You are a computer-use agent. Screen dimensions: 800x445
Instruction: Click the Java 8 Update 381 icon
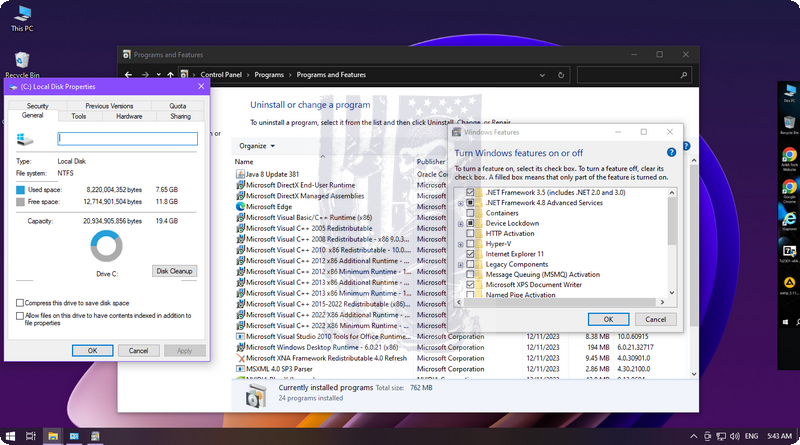pyautogui.click(x=240, y=174)
